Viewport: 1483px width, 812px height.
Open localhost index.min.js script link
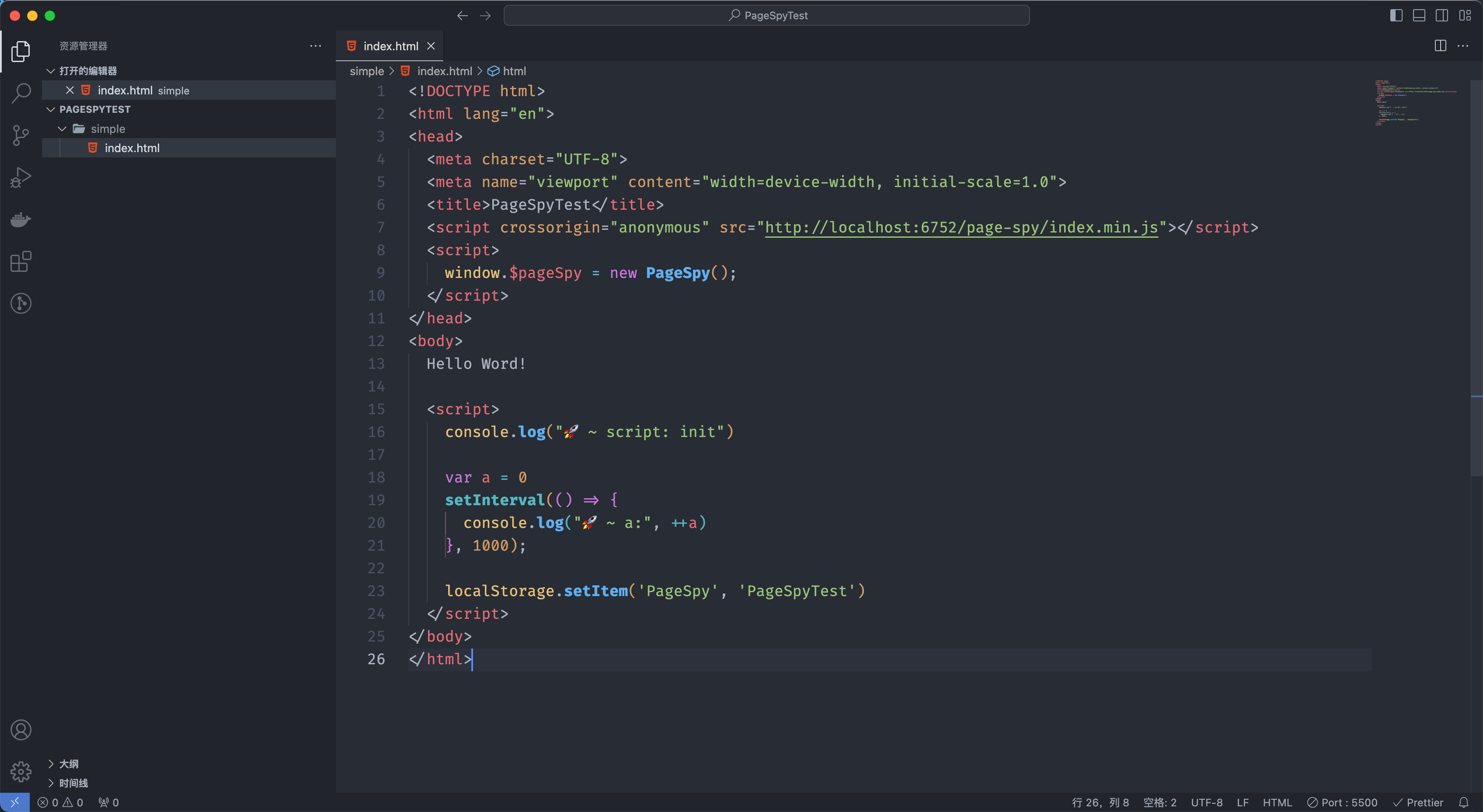click(x=961, y=228)
